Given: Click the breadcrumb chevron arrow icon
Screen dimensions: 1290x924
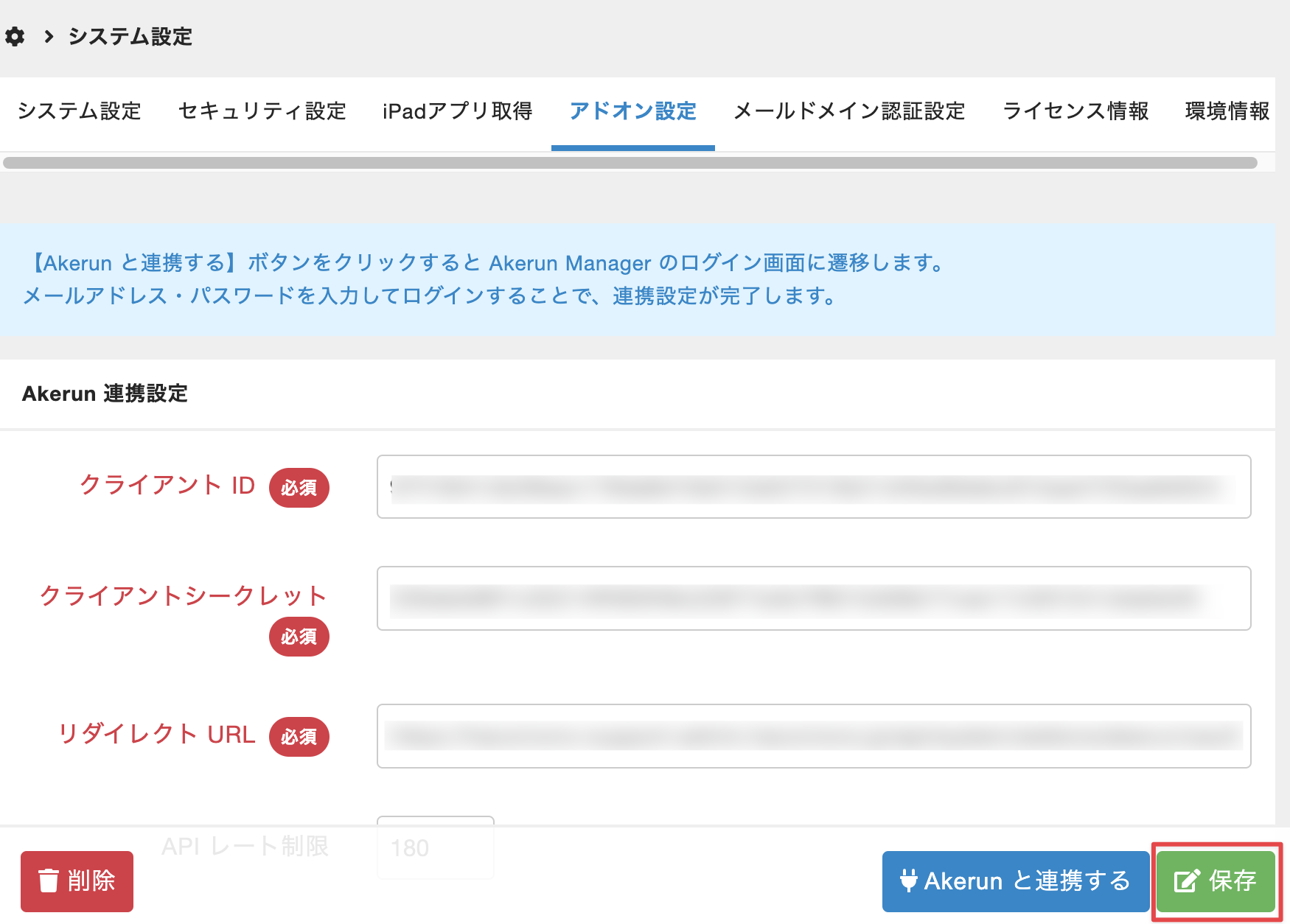Looking at the screenshot, I should pyautogui.click(x=49, y=36).
